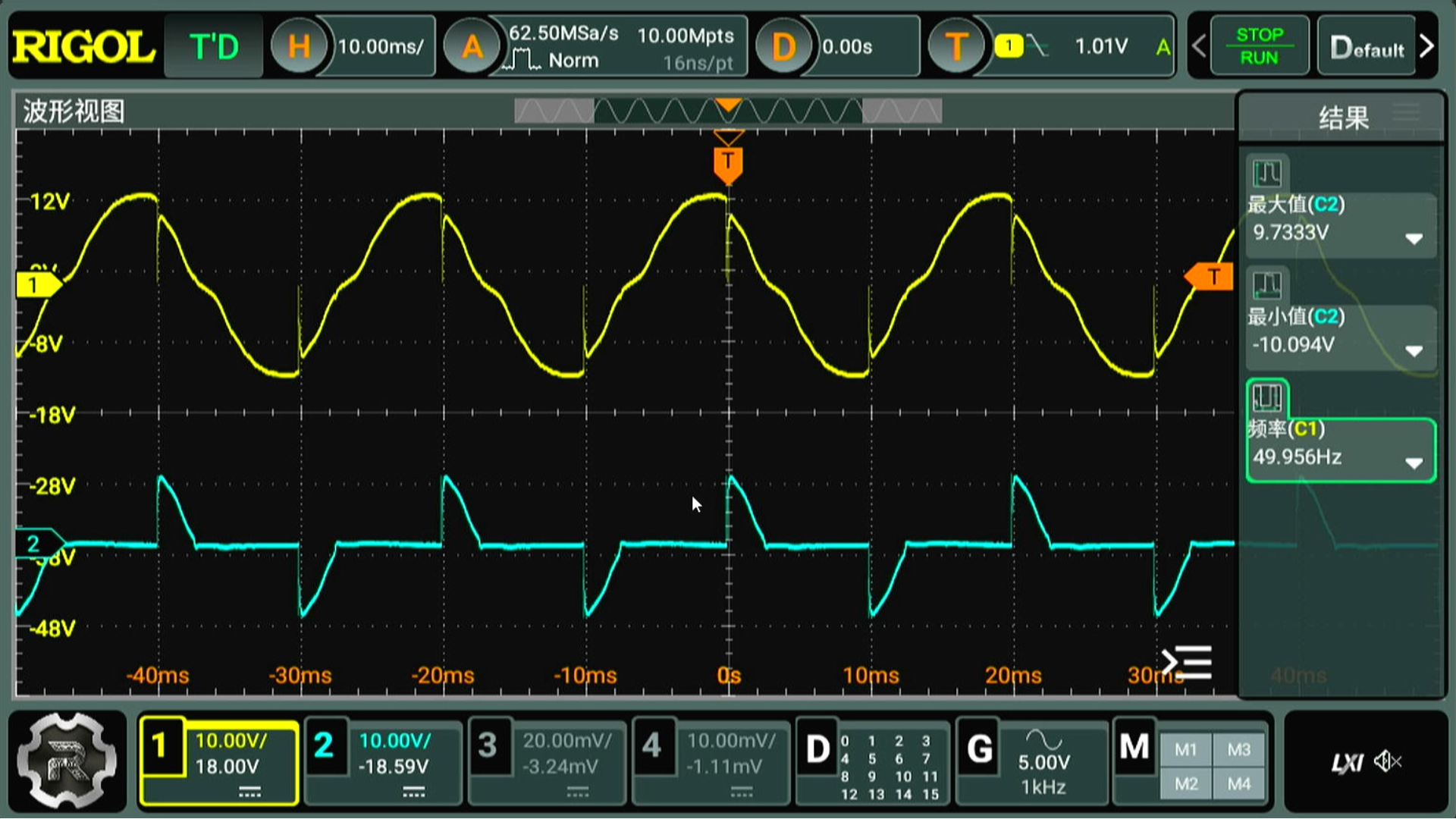Enable channel 3
Image resolution: width=1456 pixels, height=819 pixels.
pos(488,746)
